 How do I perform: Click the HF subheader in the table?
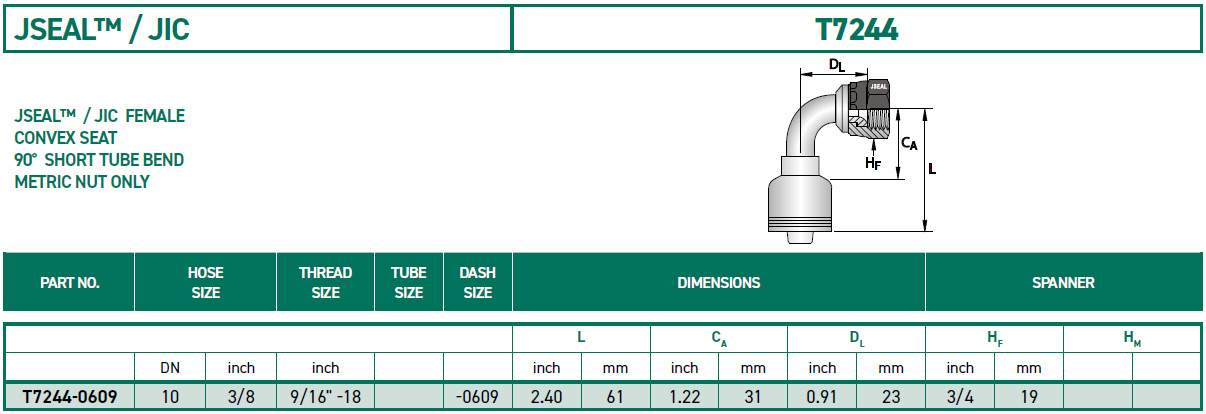coord(995,341)
